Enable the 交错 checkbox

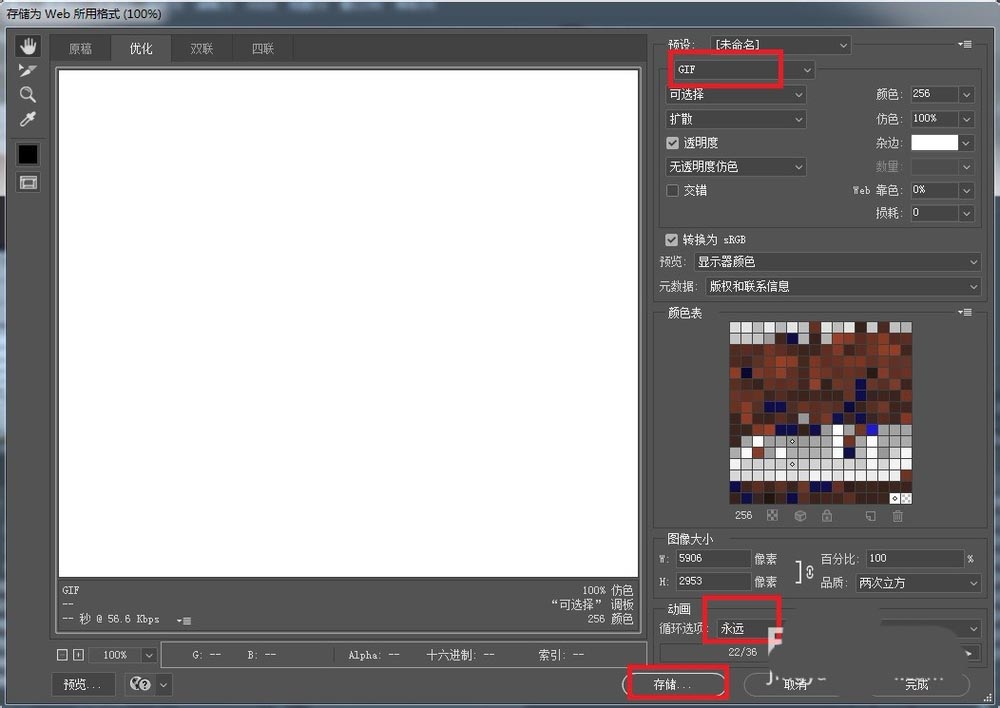tap(672, 190)
